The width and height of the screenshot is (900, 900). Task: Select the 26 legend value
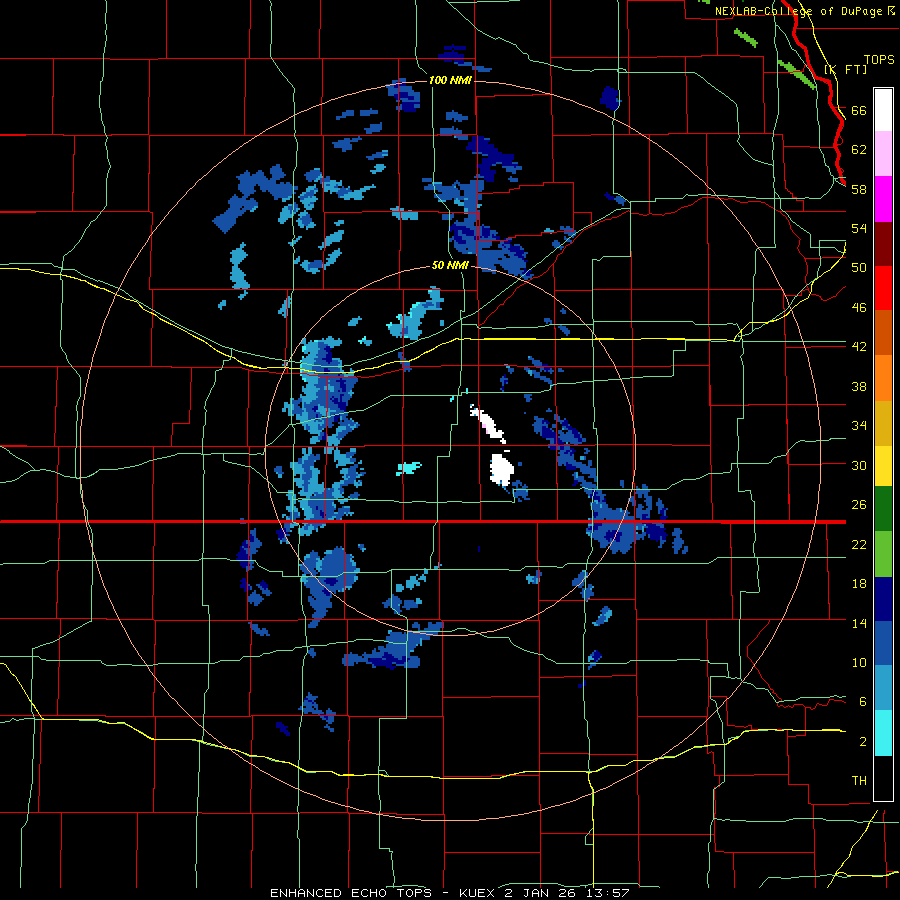pyautogui.click(x=859, y=505)
